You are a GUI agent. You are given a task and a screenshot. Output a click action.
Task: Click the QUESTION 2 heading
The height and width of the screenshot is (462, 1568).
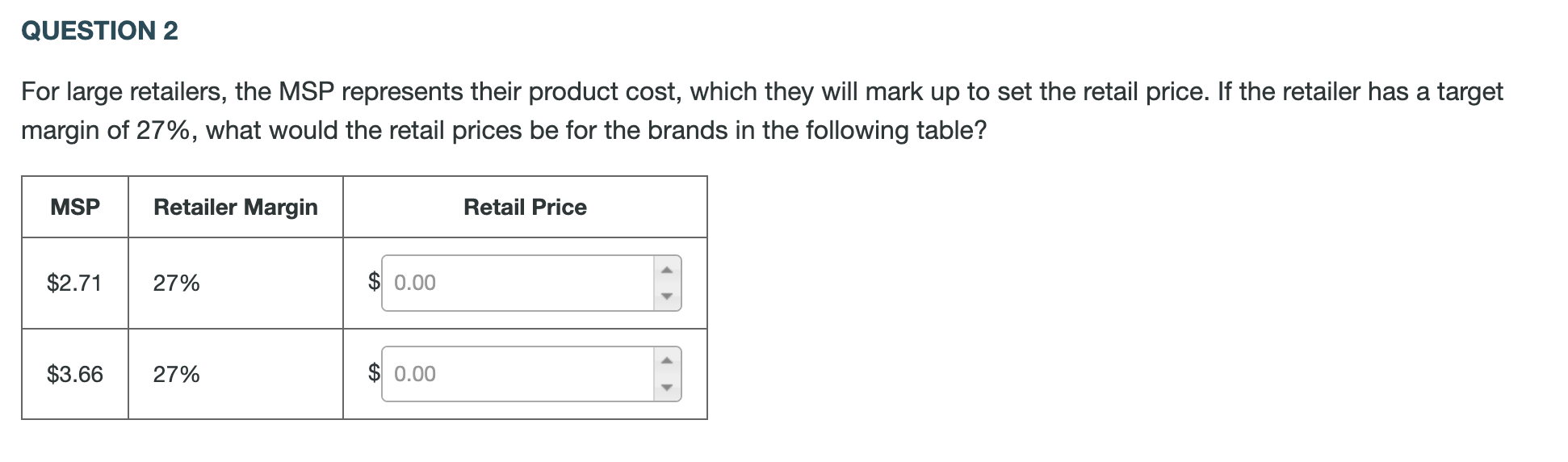99,31
